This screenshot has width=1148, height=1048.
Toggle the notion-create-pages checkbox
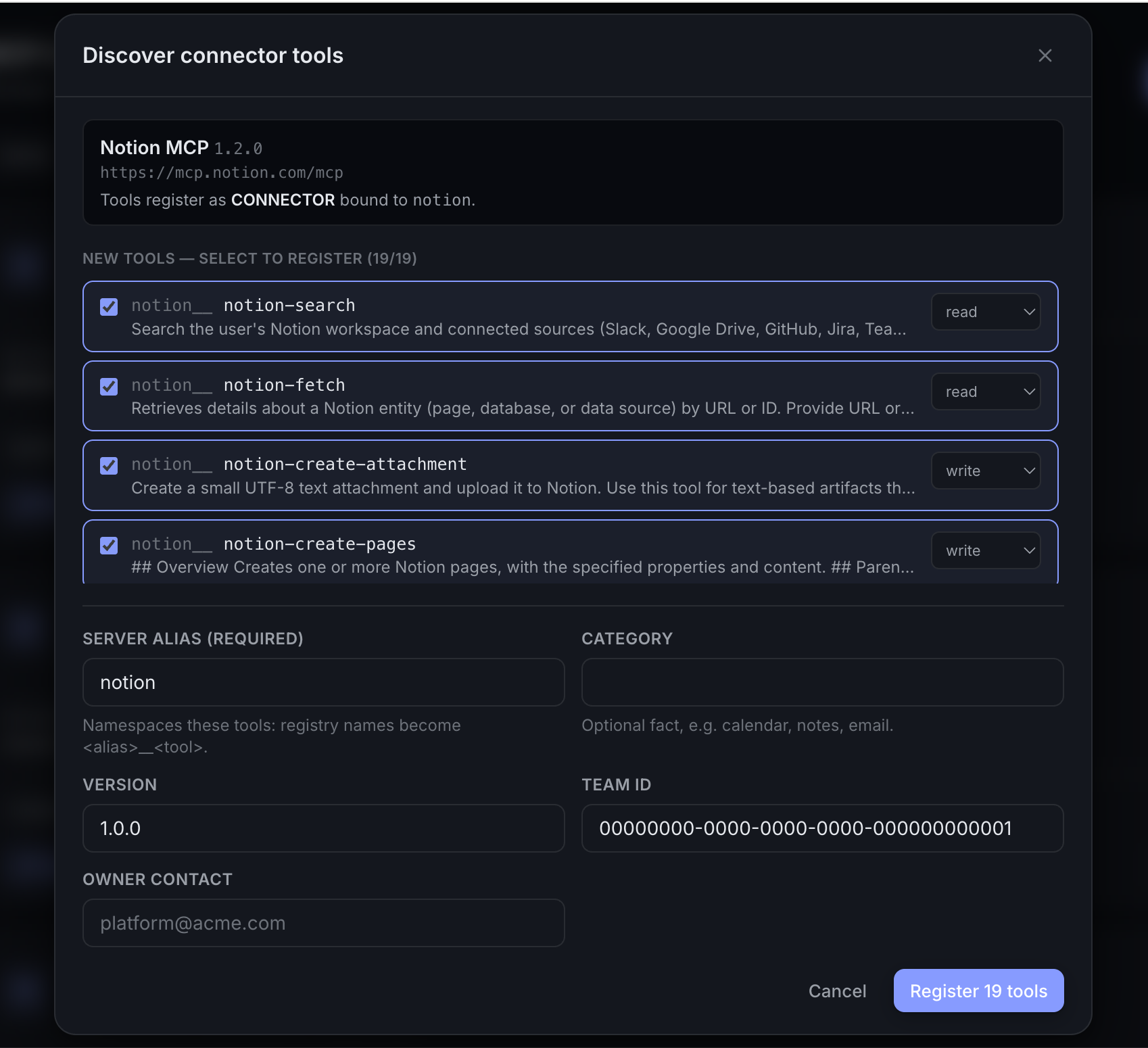coord(109,546)
